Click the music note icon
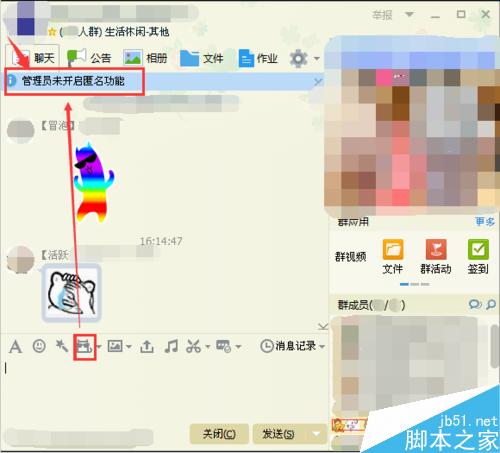Screen dimensions: 500x453 171,347
